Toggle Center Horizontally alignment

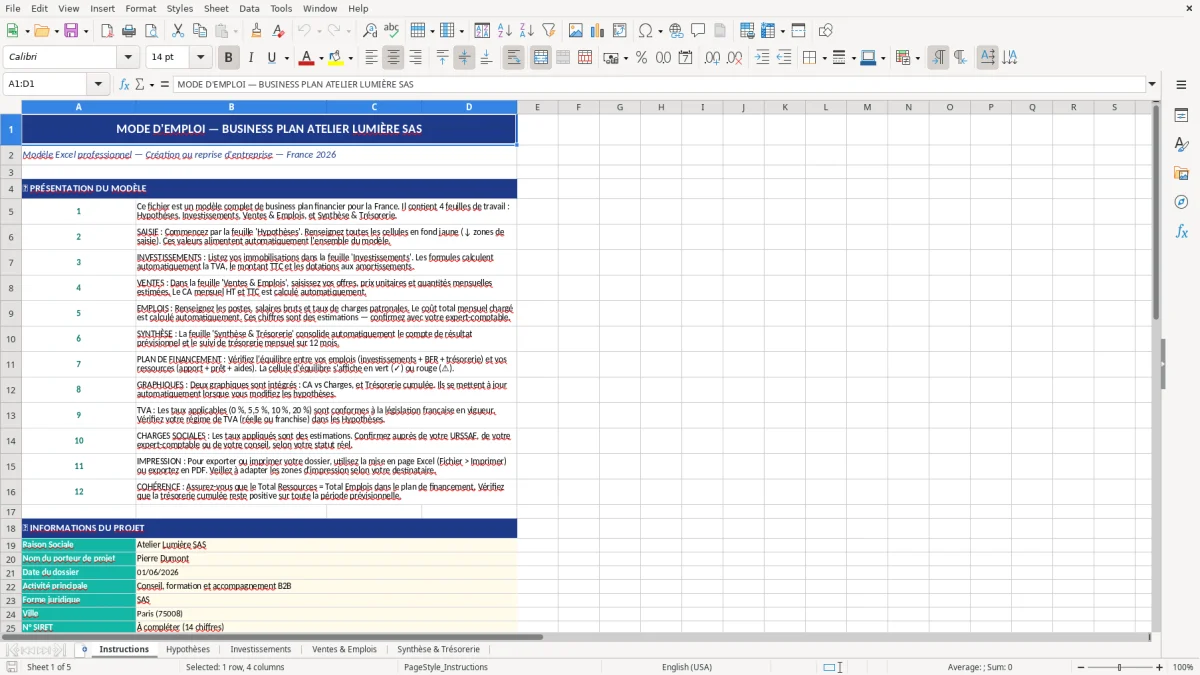click(x=393, y=58)
